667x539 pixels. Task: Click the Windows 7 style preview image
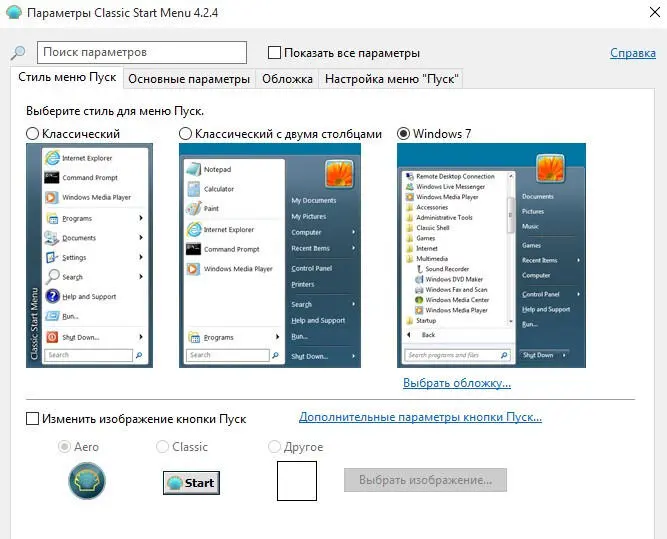click(491, 255)
